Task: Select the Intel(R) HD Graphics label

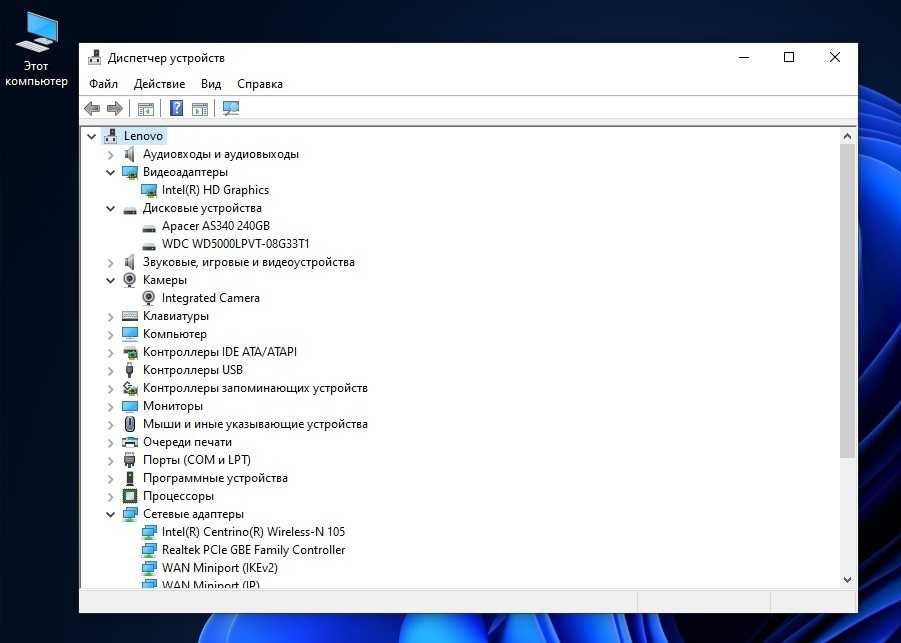Action: [215, 190]
